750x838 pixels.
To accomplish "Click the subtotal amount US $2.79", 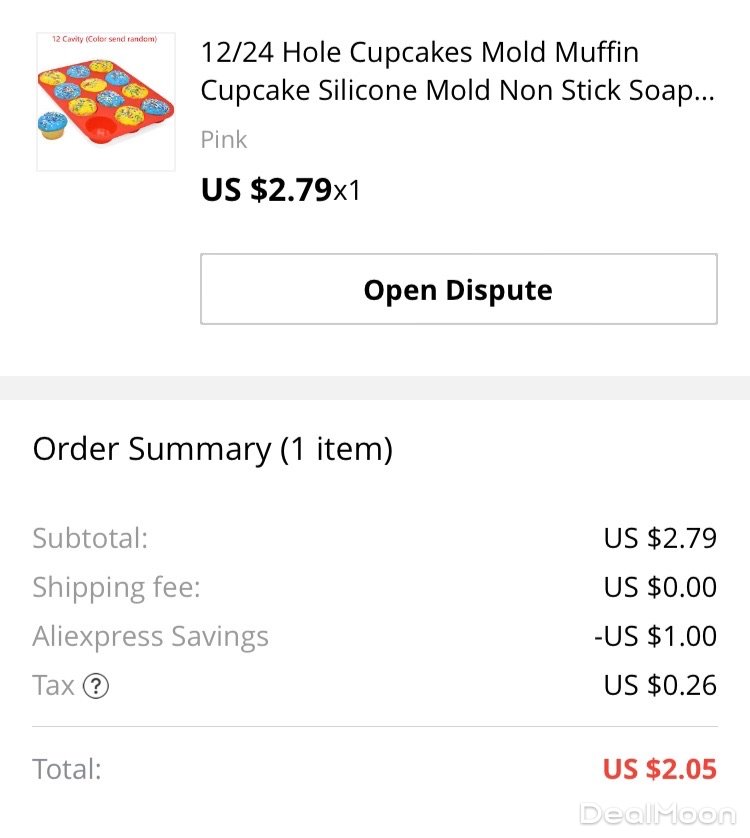I will (660, 538).
